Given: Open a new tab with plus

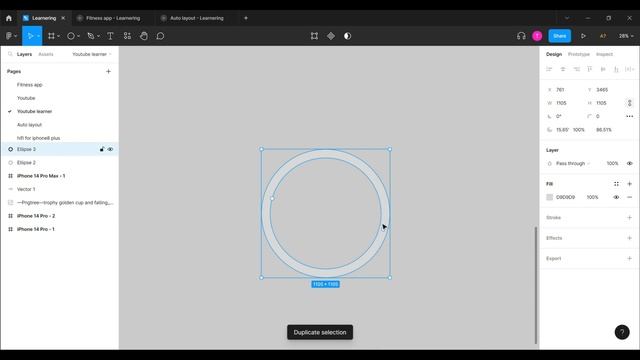Looking at the screenshot, I should 246,18.
